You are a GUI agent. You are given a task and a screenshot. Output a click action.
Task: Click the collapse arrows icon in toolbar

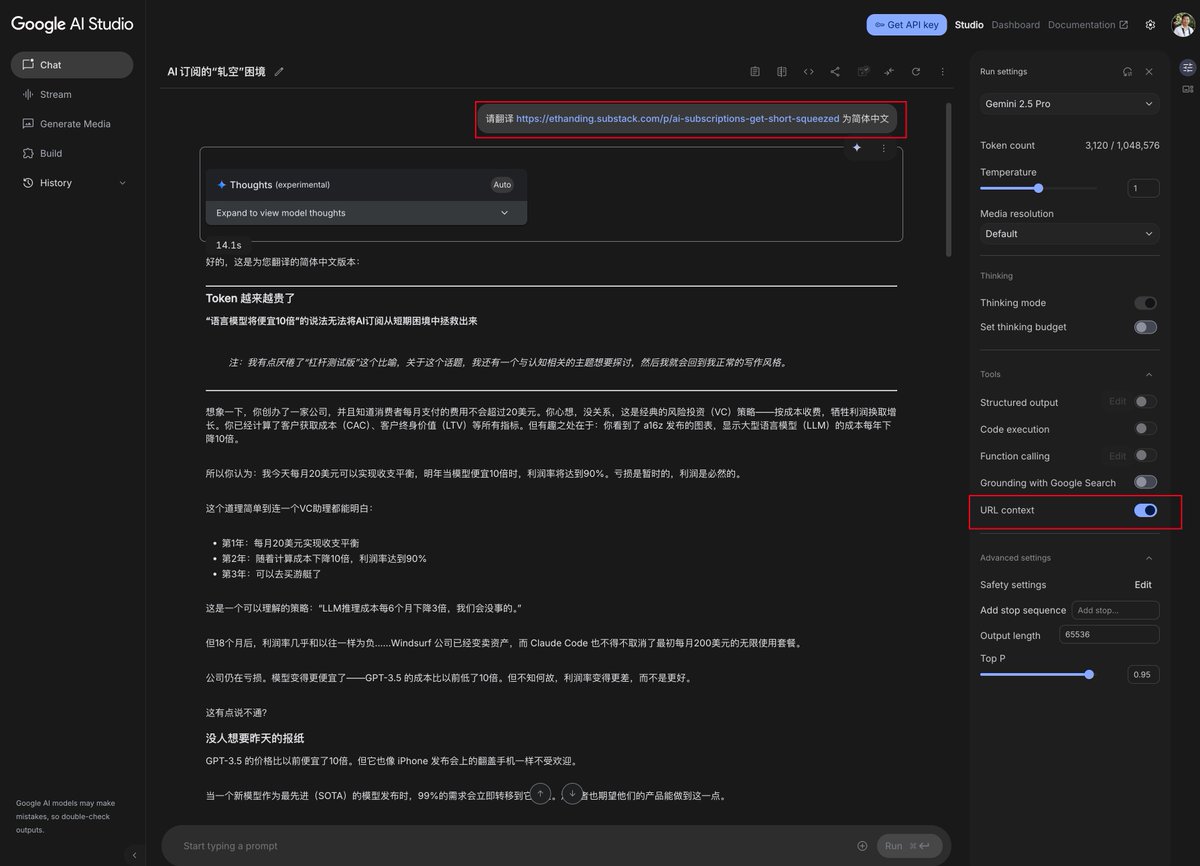point(889,72)
